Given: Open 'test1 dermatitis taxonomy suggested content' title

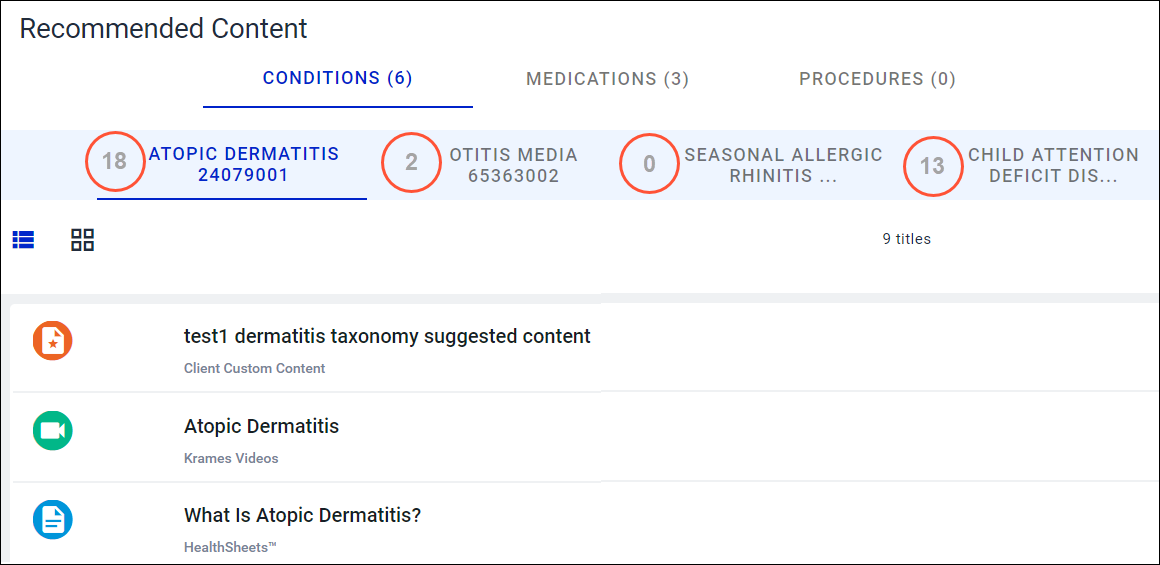Looking at the screenshot, I should tap(387, 336).
